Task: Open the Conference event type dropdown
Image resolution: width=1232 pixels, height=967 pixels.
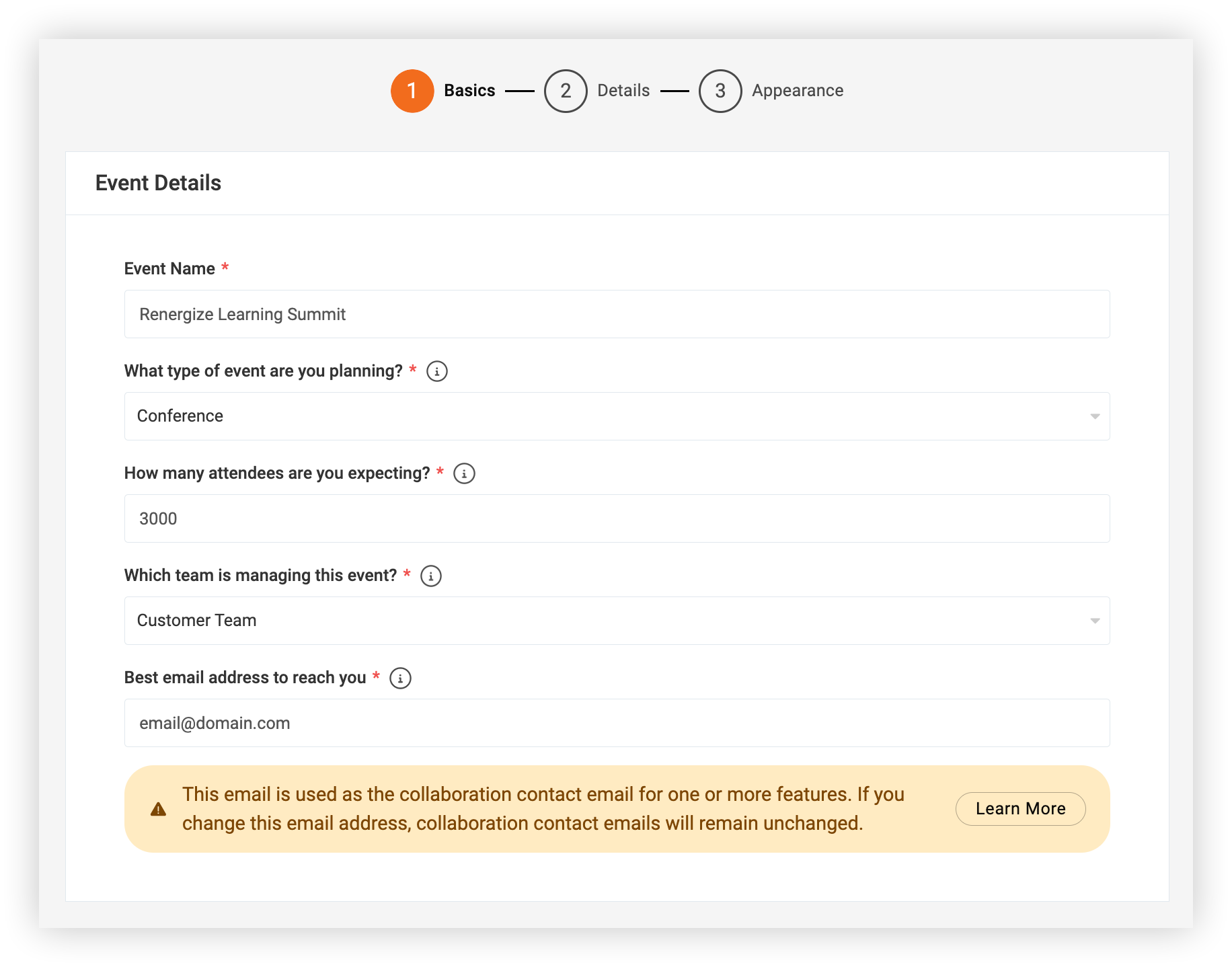Action: point(617,416)
